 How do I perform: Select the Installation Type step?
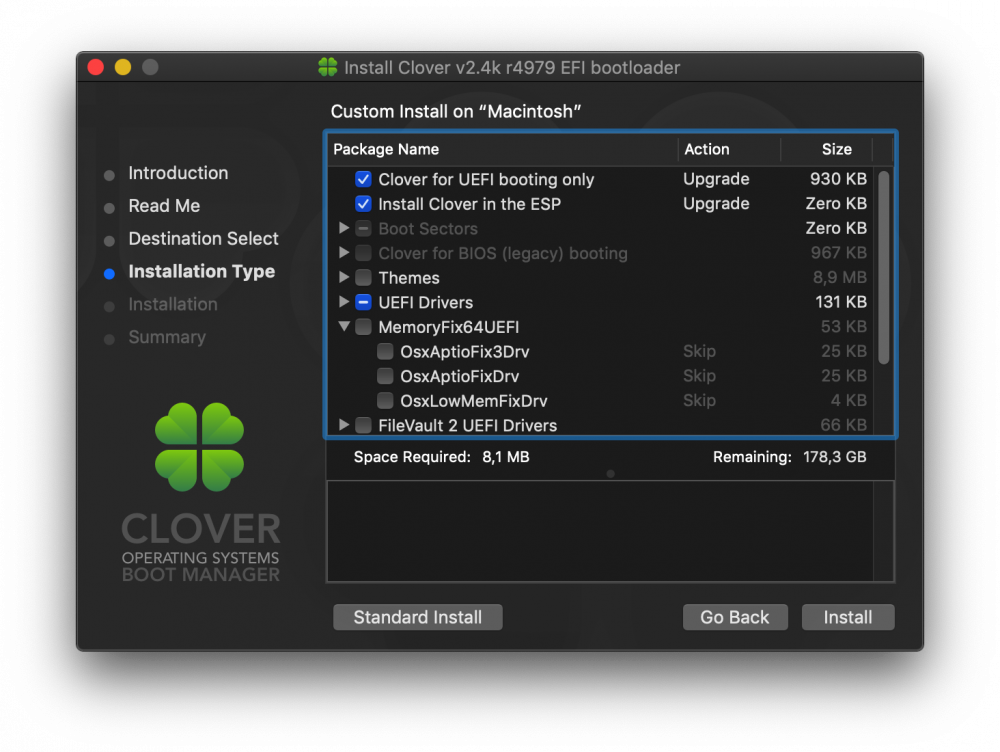click(202, 272)
